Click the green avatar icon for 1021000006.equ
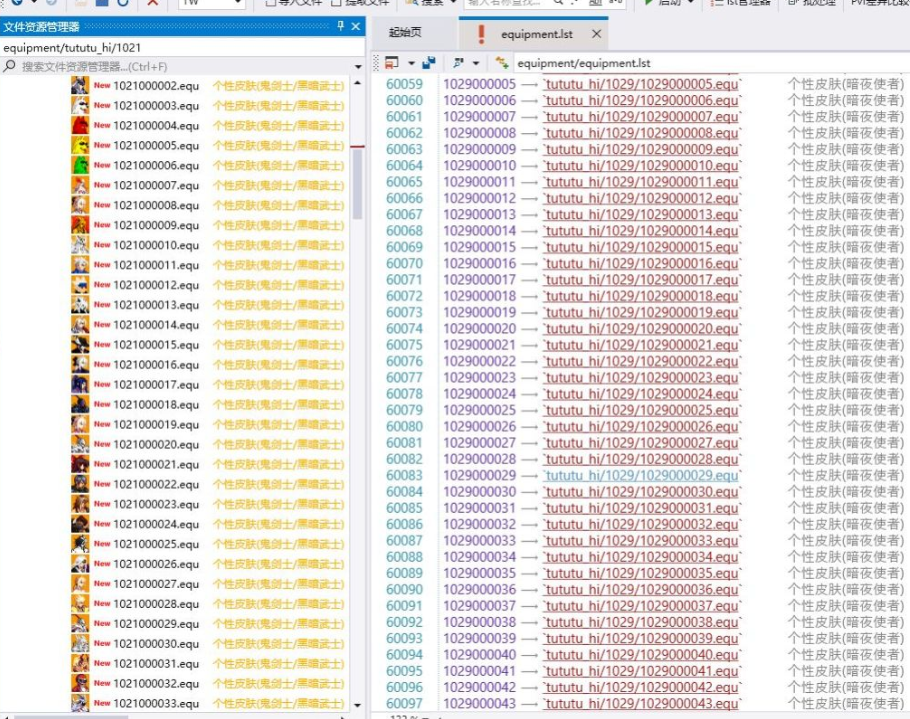Viewport: 910px width, 719px height. click(80, 166)
